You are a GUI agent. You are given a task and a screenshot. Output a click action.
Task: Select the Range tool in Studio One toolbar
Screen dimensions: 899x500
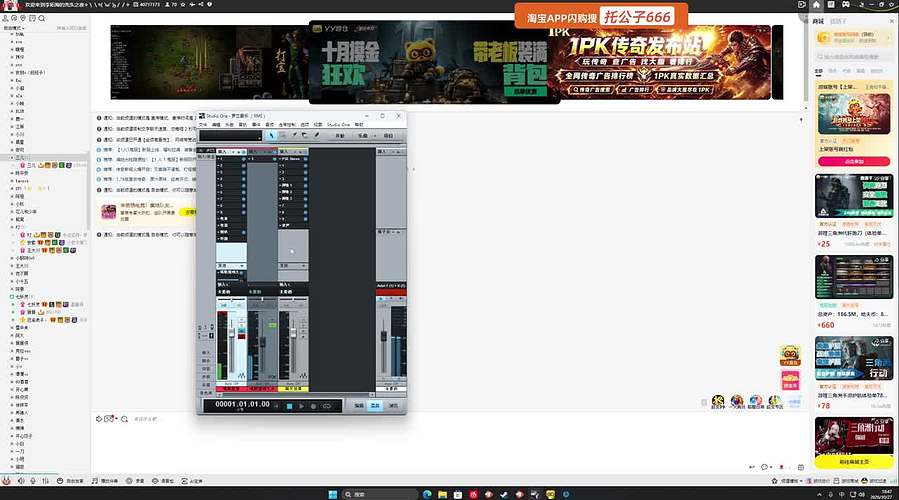pos(282,135)
